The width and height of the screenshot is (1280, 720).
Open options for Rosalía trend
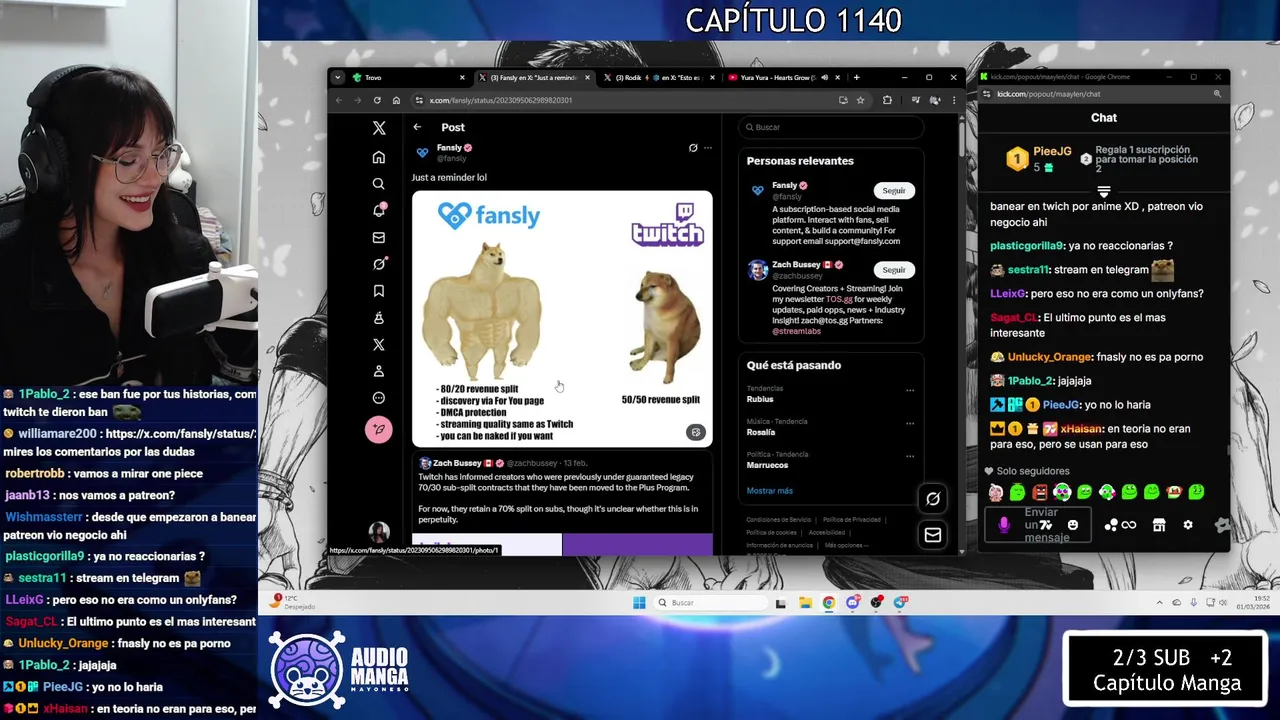pyautogui.click(x=910, y=423)
